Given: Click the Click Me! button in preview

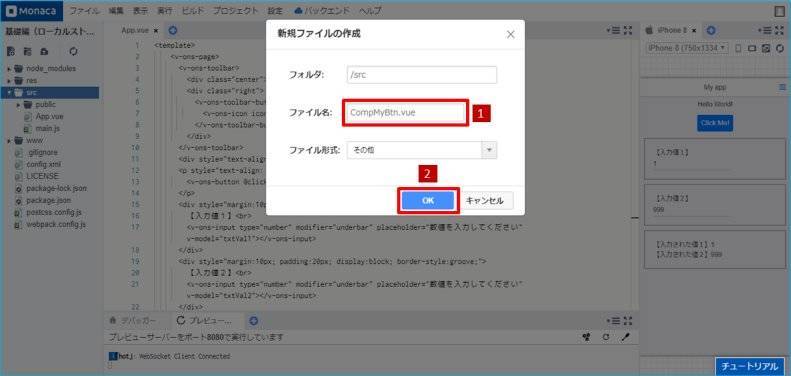Looking at the screenshot, I should click(715, 123).
